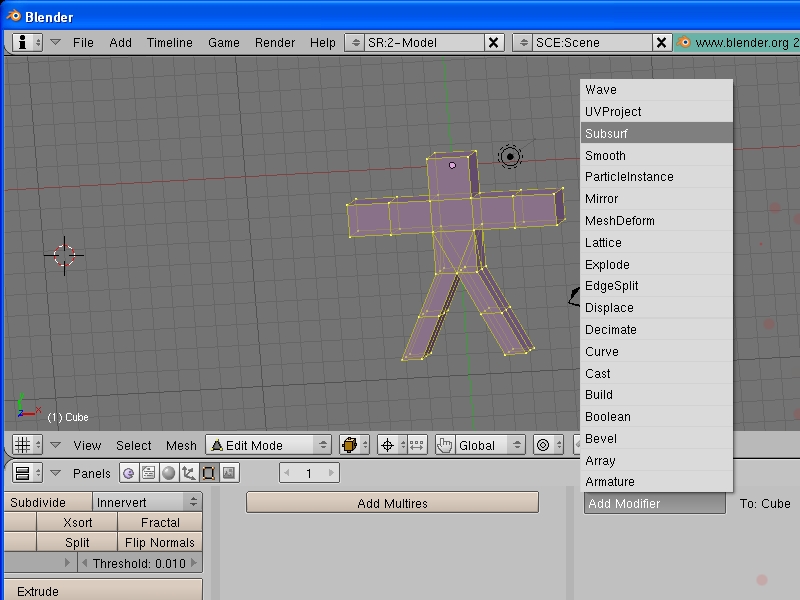Switch to Script context buttons icon
800x600 pixels.
click(148, 473)
